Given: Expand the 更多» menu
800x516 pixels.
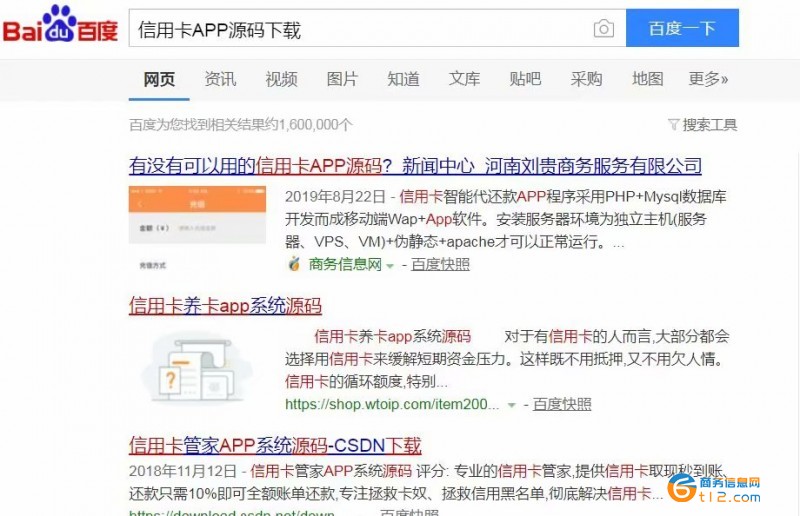Looking at the screenshot, I should pos(708,80).
